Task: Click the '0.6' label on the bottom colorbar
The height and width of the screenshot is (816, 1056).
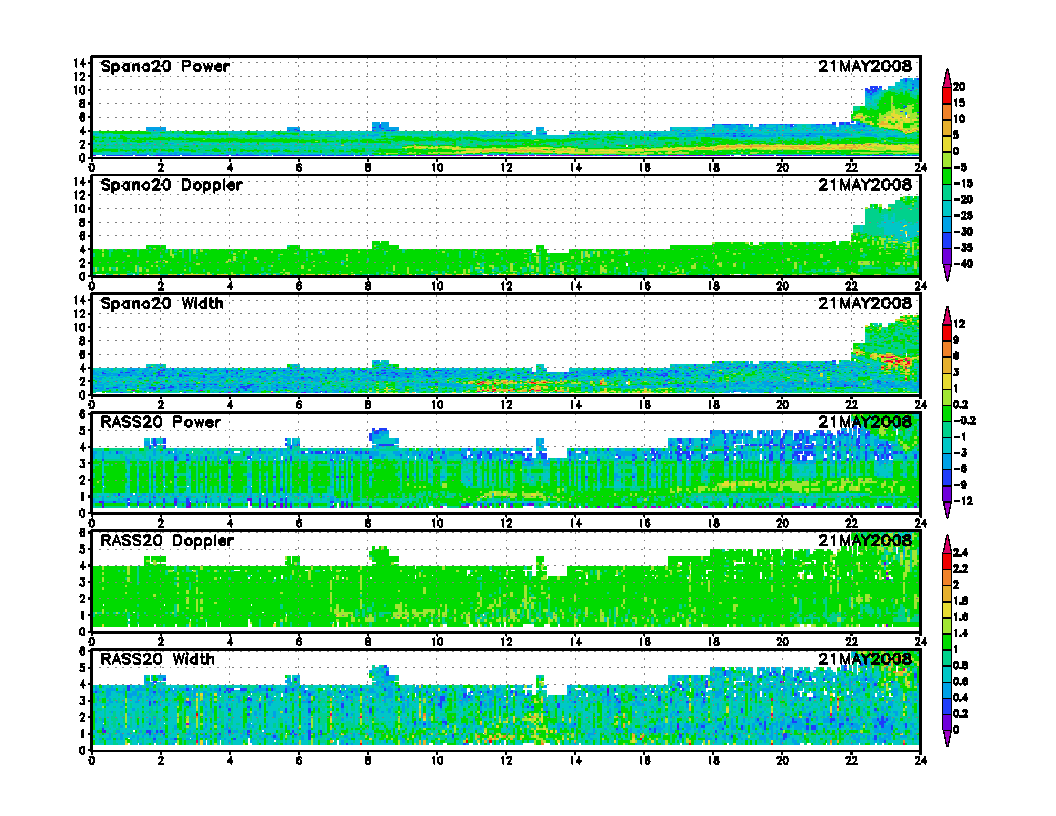Action: point(961,681)
